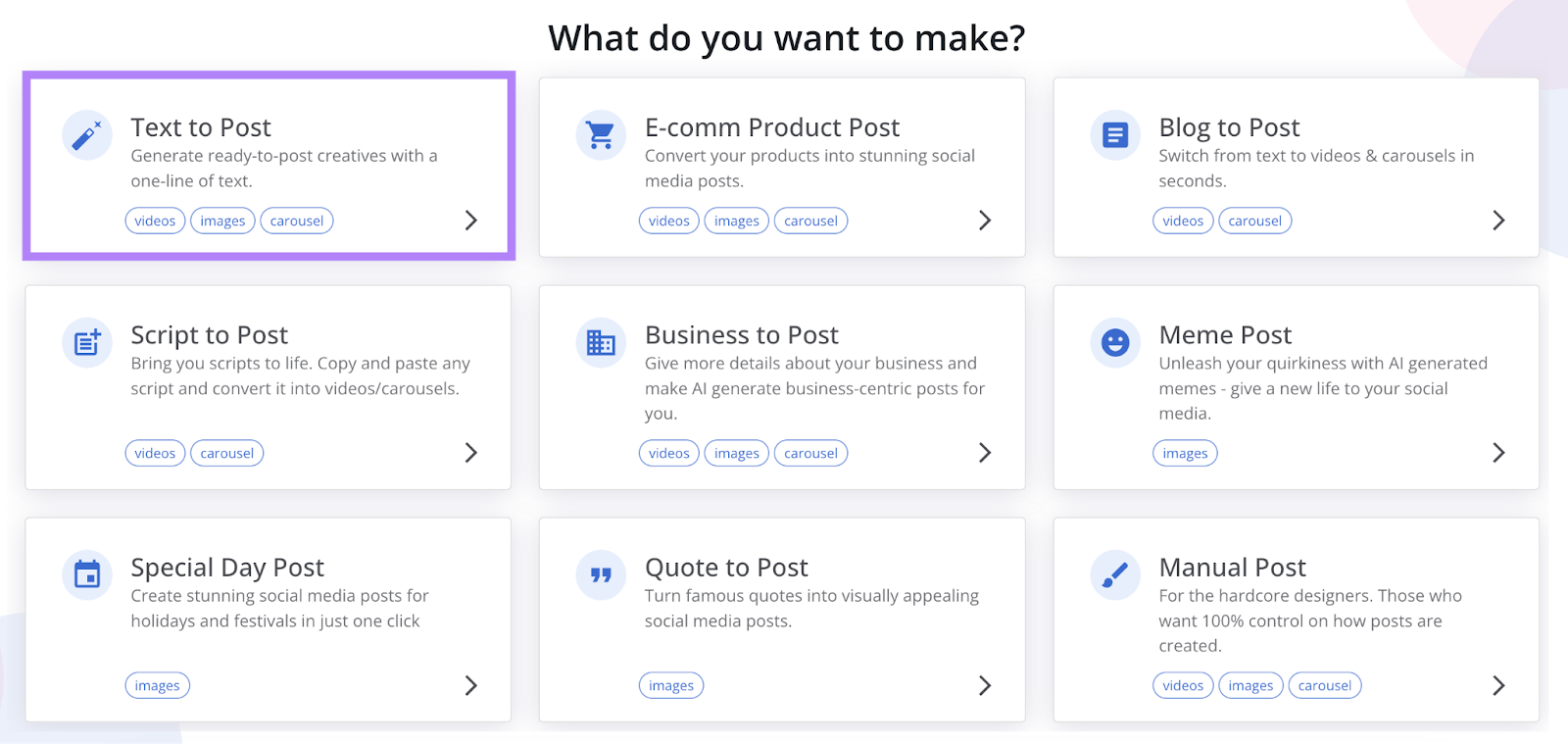Select the paintbrush icon on Manual Post
The width and height of the screenshot is (1568, 744).
[1115, 575]
